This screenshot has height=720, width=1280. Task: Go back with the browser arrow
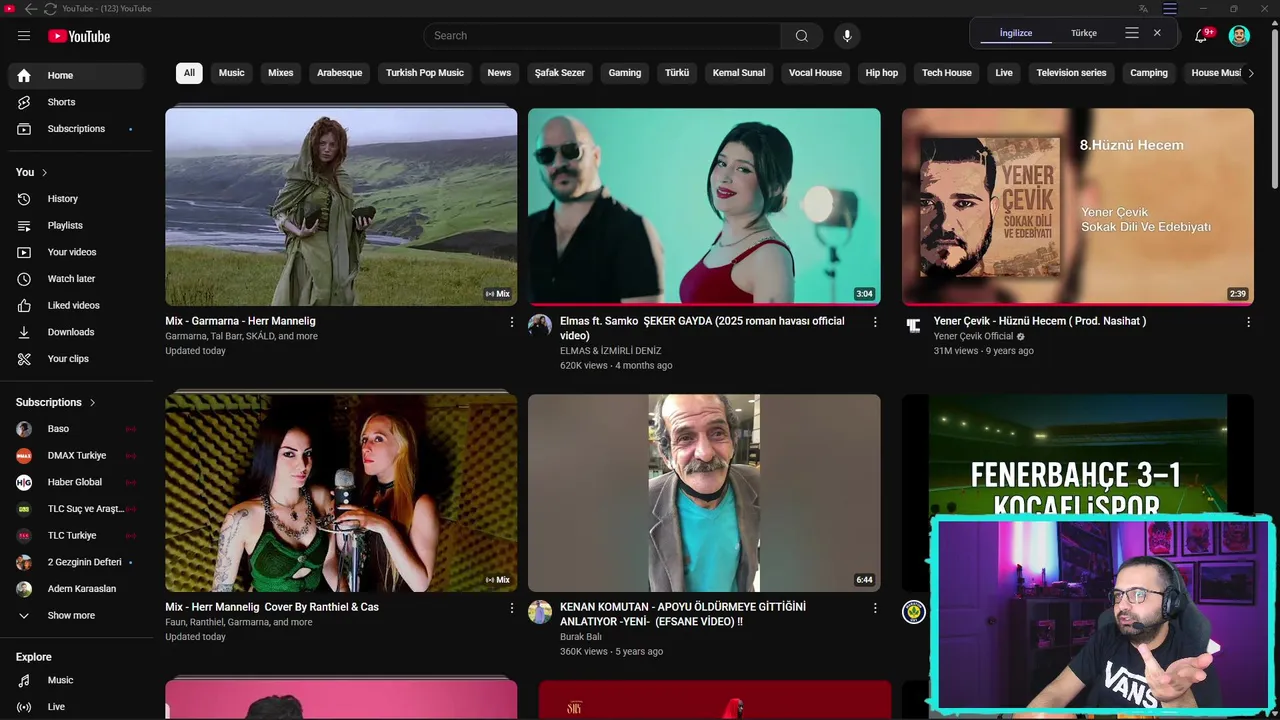point(30,9)
